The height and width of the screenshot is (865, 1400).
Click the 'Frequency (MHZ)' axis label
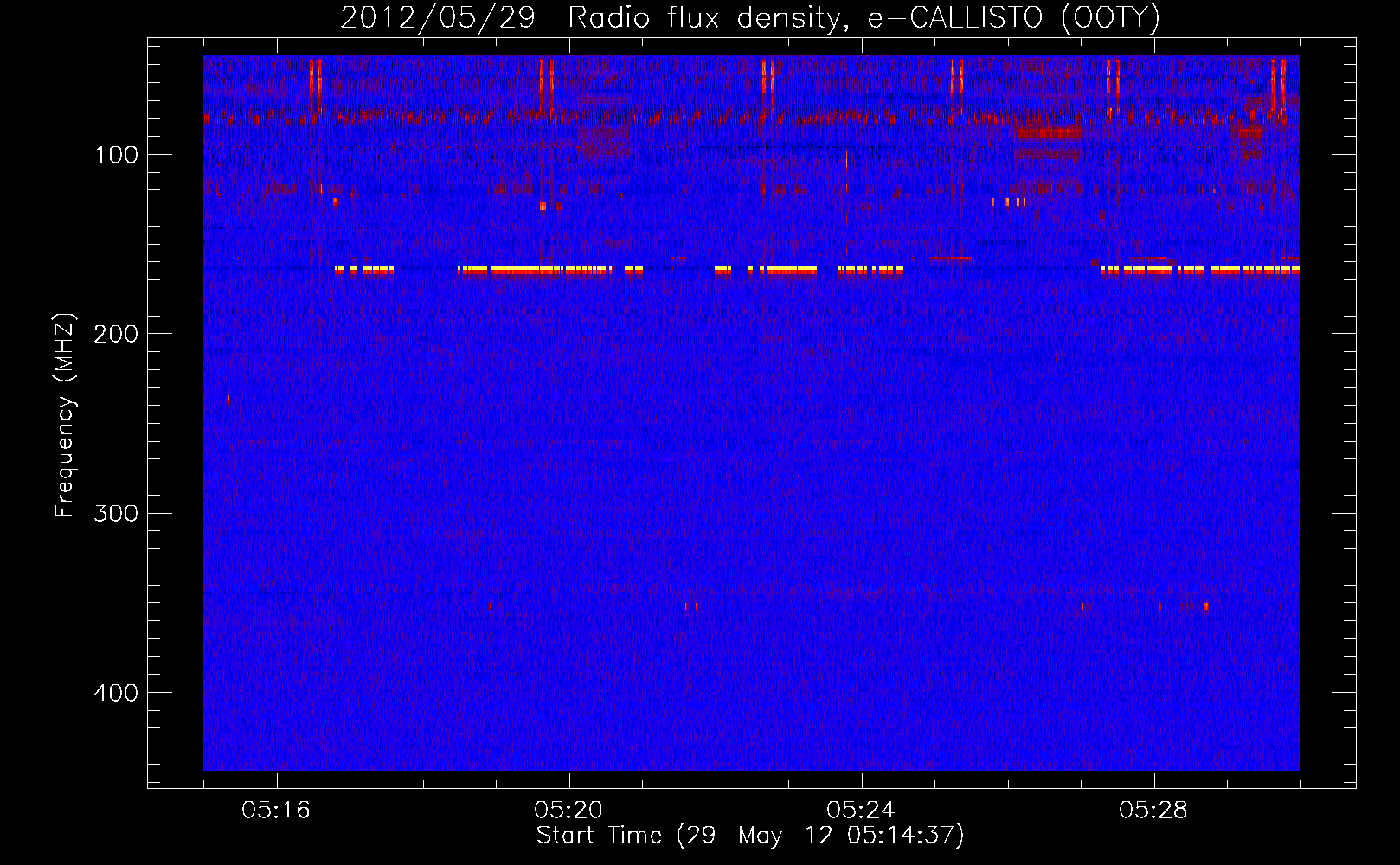pyautogui.click(x=65, y=415)
